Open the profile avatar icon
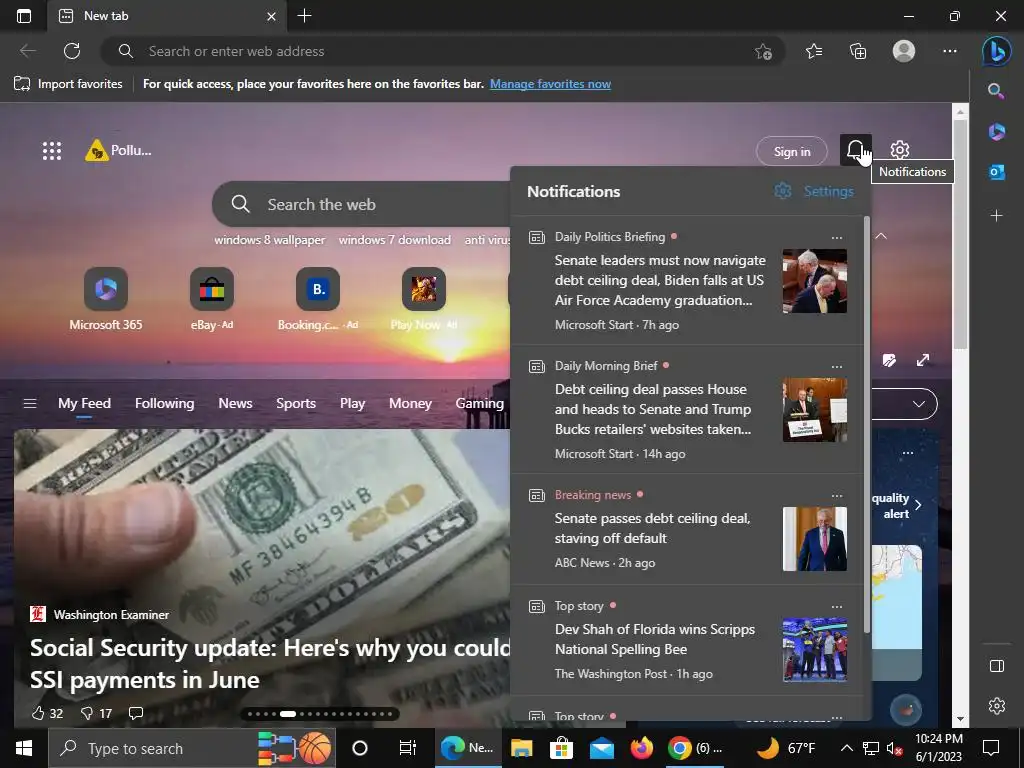 coord(904,51)
